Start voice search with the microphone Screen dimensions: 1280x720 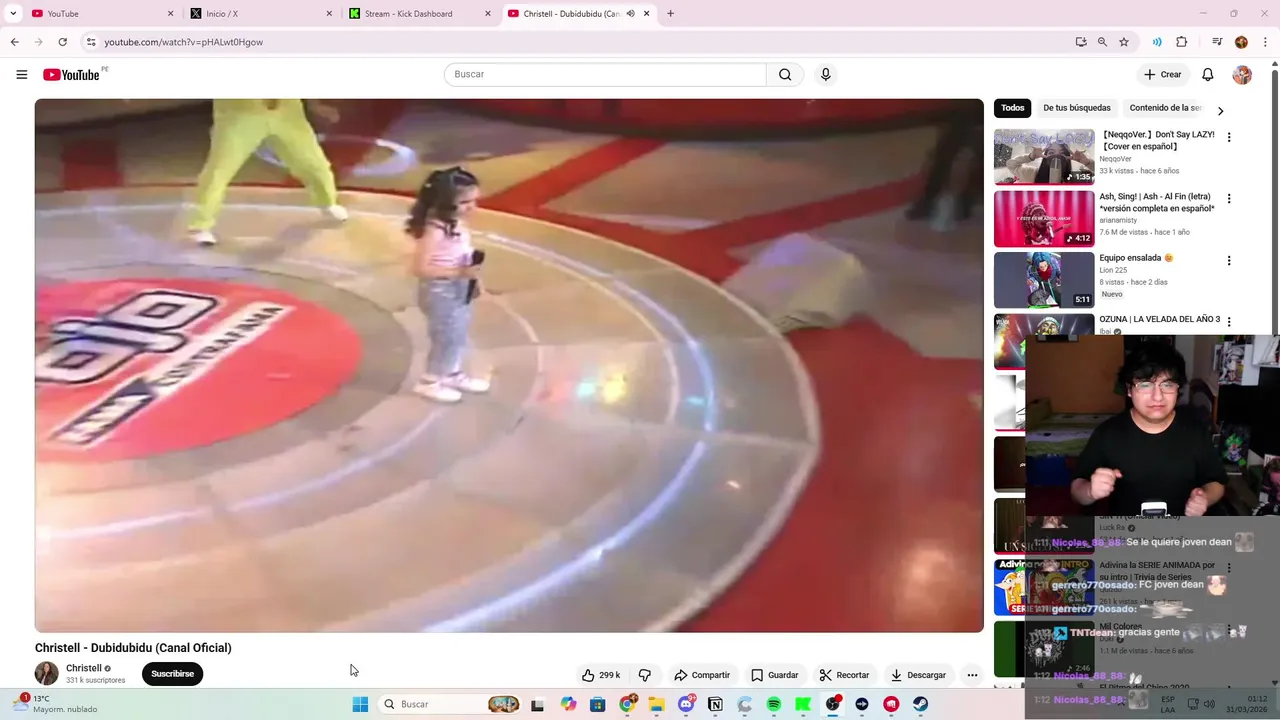tap(825, 74)
